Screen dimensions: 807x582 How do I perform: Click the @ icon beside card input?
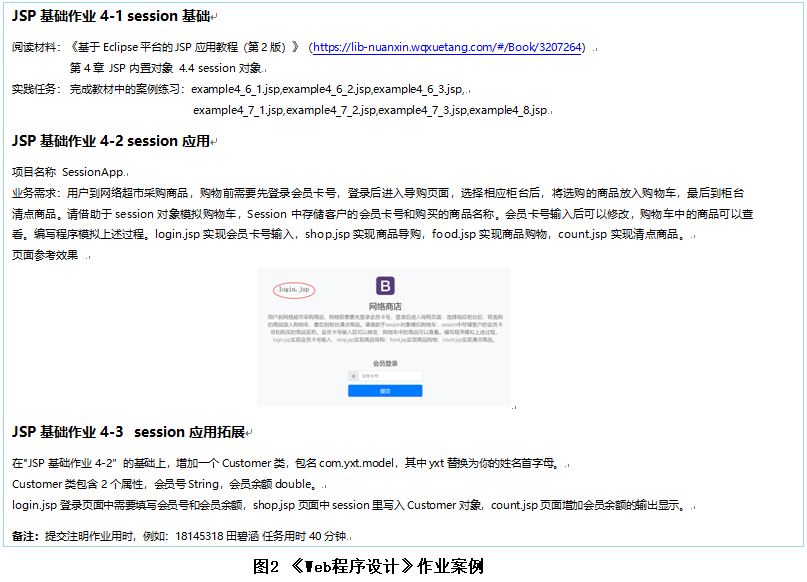point(352,376)
